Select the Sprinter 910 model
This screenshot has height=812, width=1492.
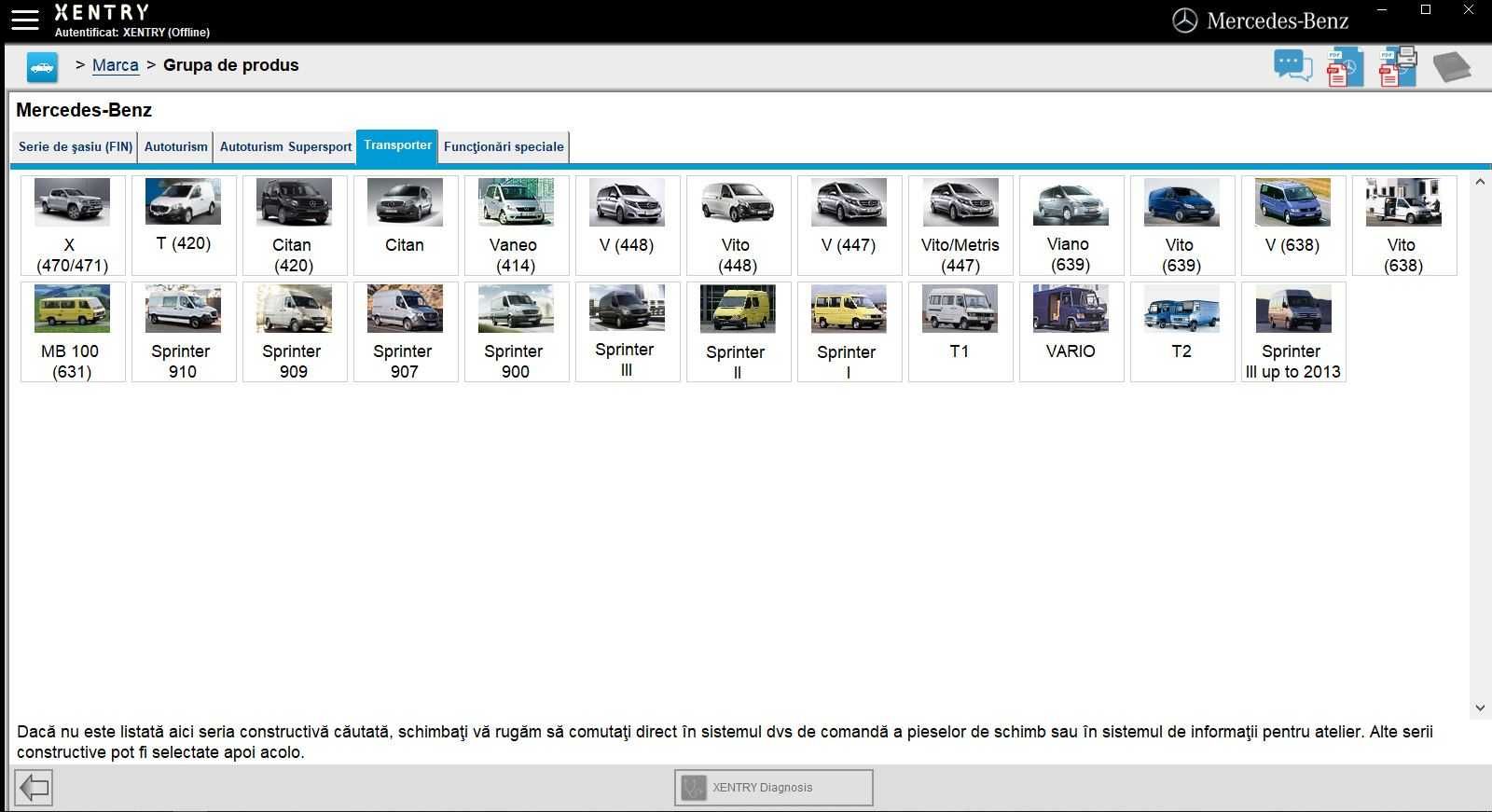point(184,332)
